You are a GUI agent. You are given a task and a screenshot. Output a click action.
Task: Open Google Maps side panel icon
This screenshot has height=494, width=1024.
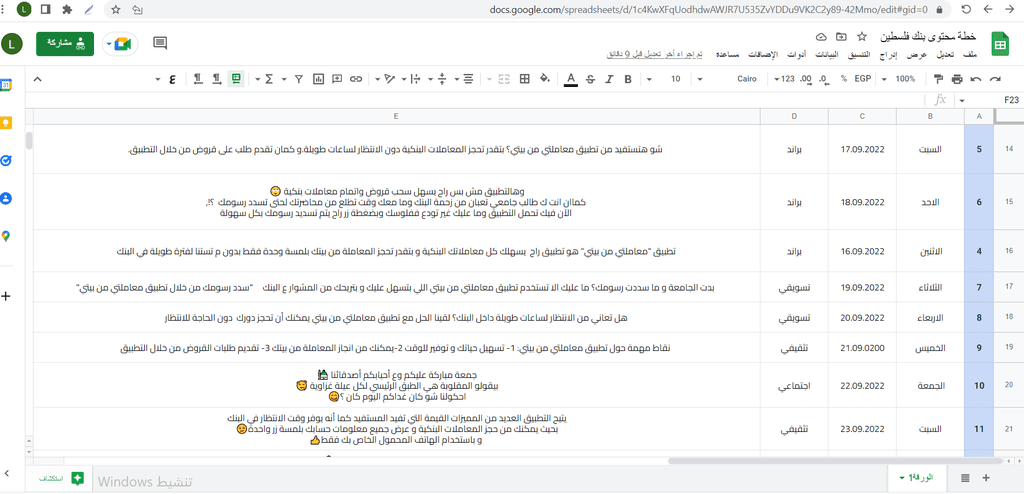coord(6,236)
